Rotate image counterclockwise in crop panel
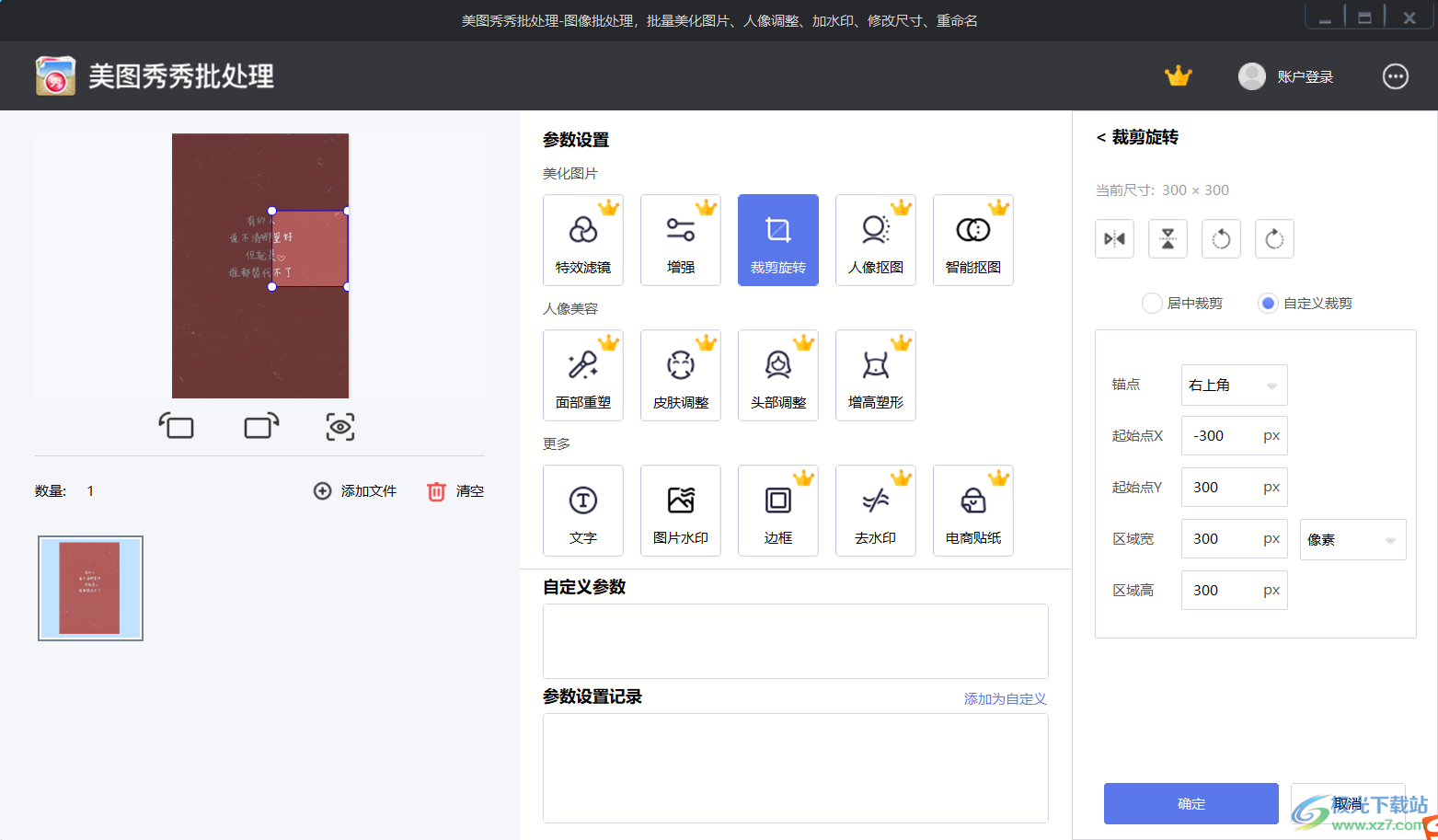The height and width of the screenshot is (840, 1438). [x=1221, y=239]
